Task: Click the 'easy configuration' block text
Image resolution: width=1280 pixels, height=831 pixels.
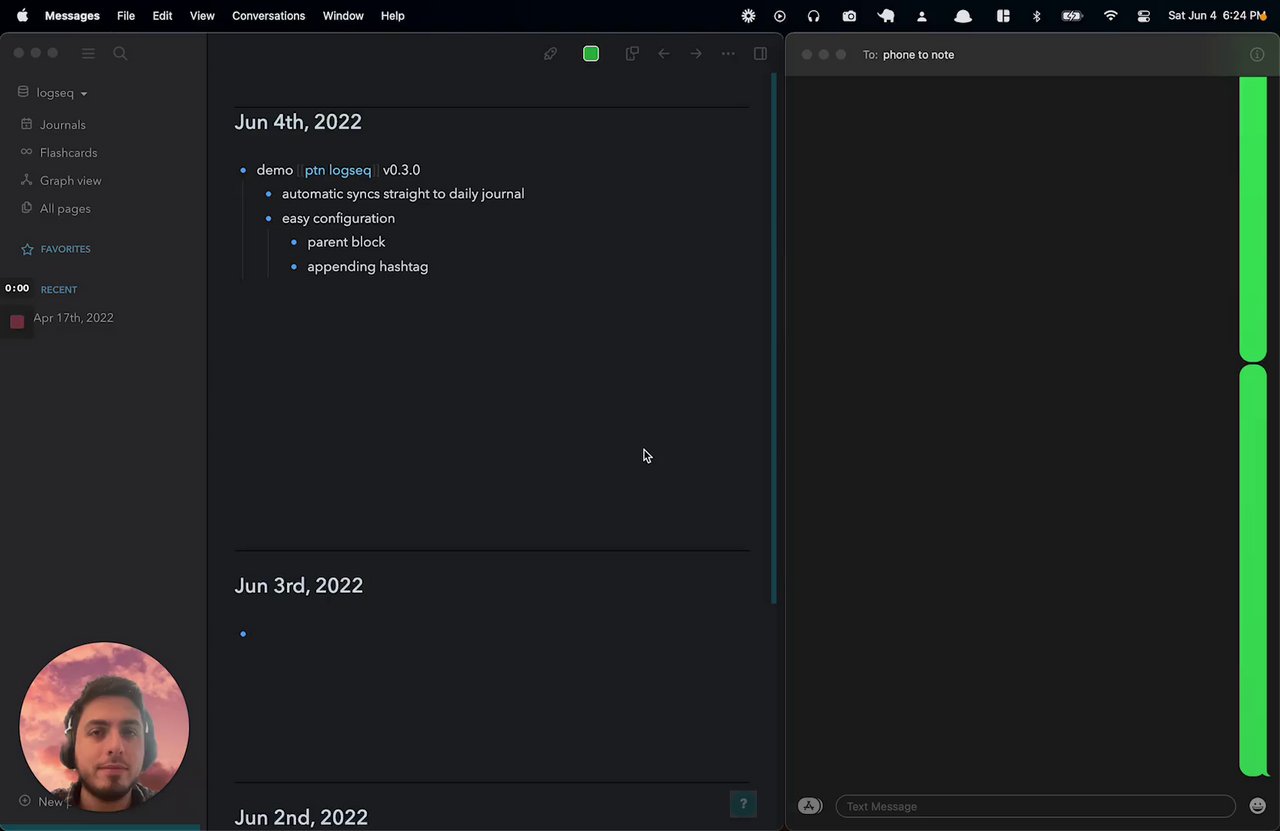Action: [338, 218]
